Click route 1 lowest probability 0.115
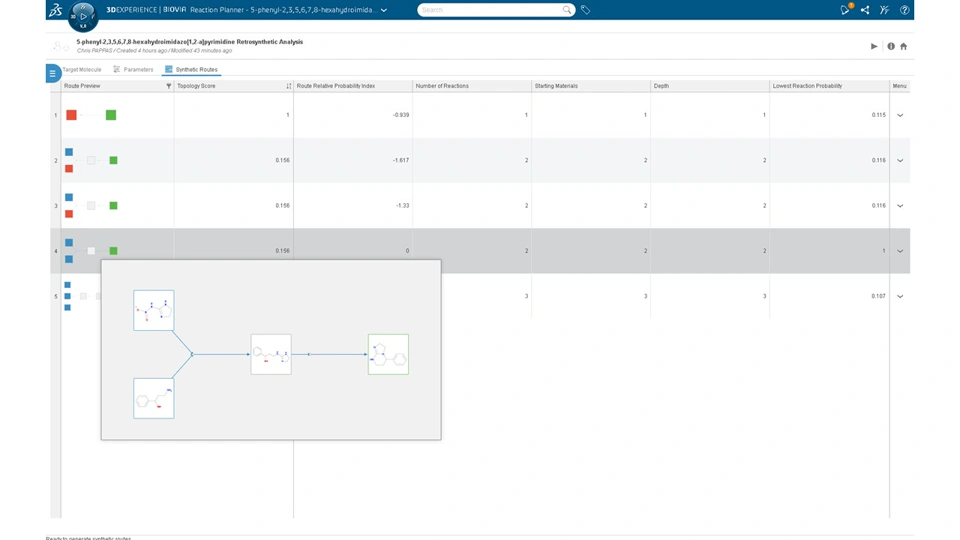 click(879, 115)
